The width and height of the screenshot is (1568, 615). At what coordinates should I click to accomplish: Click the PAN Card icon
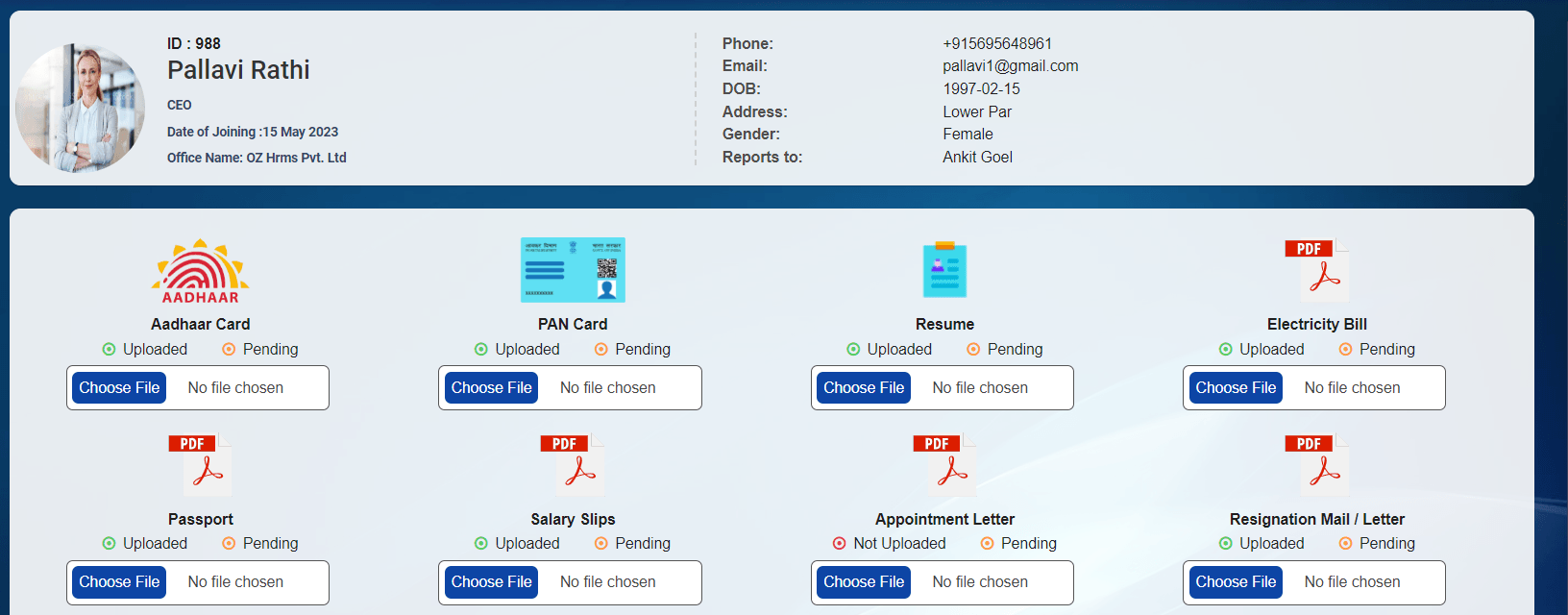click(573, 270)
